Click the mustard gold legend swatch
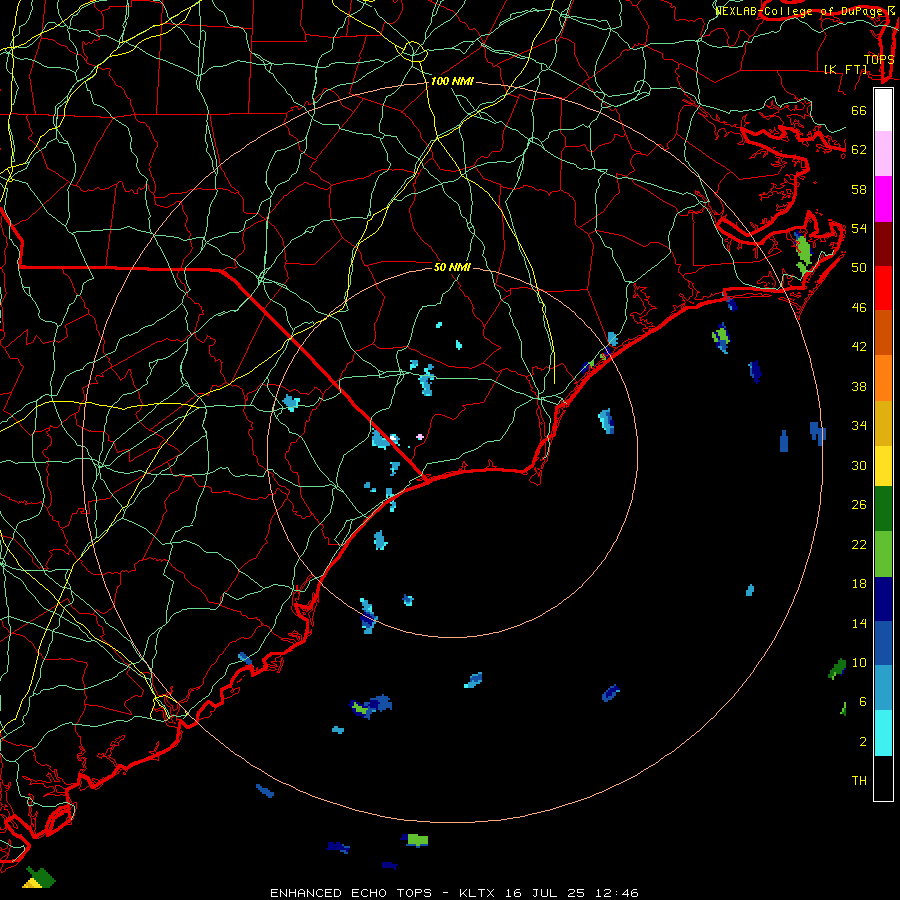900x900 pixels. click(x=883, y=423)
